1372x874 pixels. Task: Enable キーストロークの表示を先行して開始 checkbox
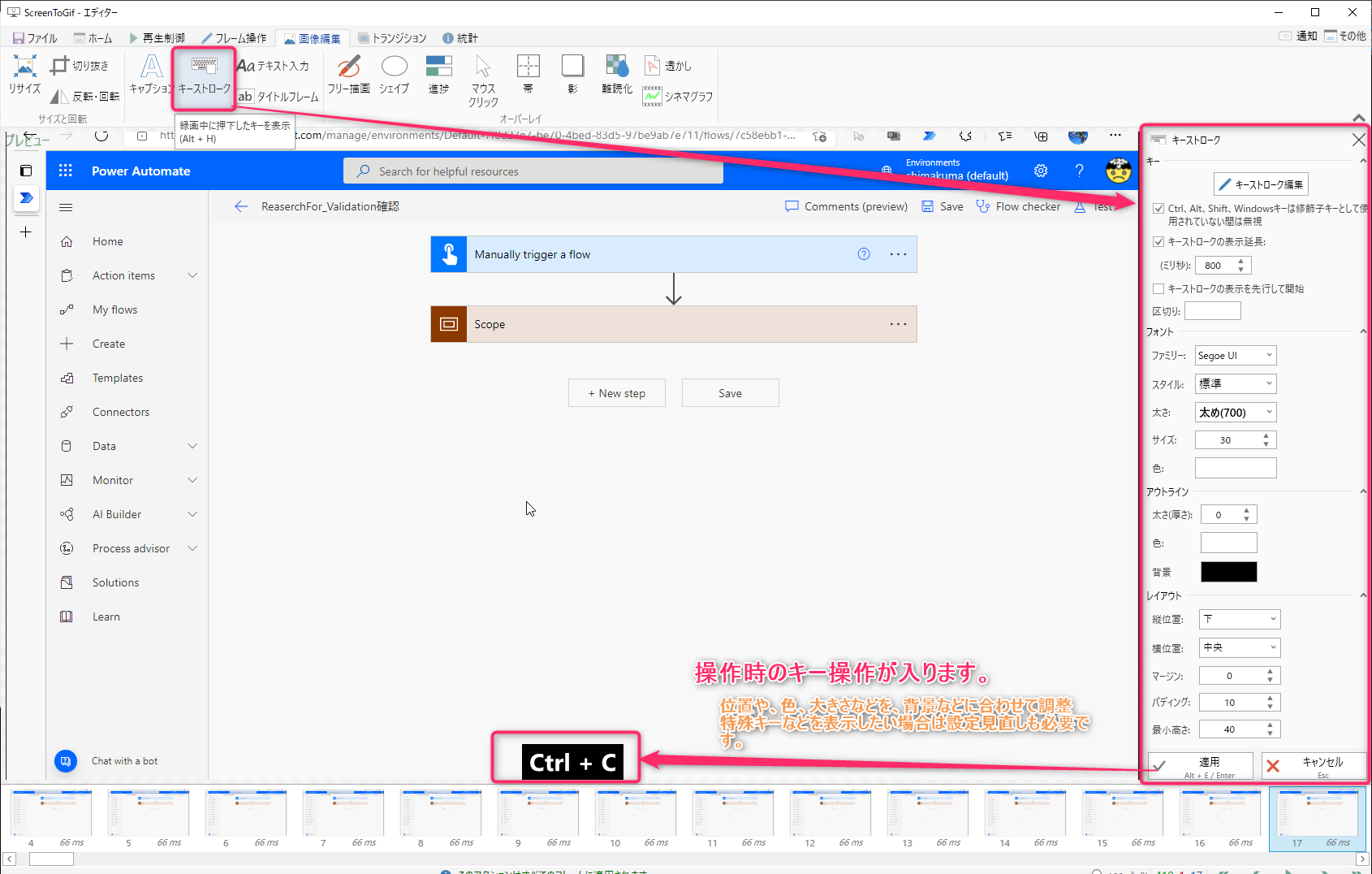pos(1158,288)
